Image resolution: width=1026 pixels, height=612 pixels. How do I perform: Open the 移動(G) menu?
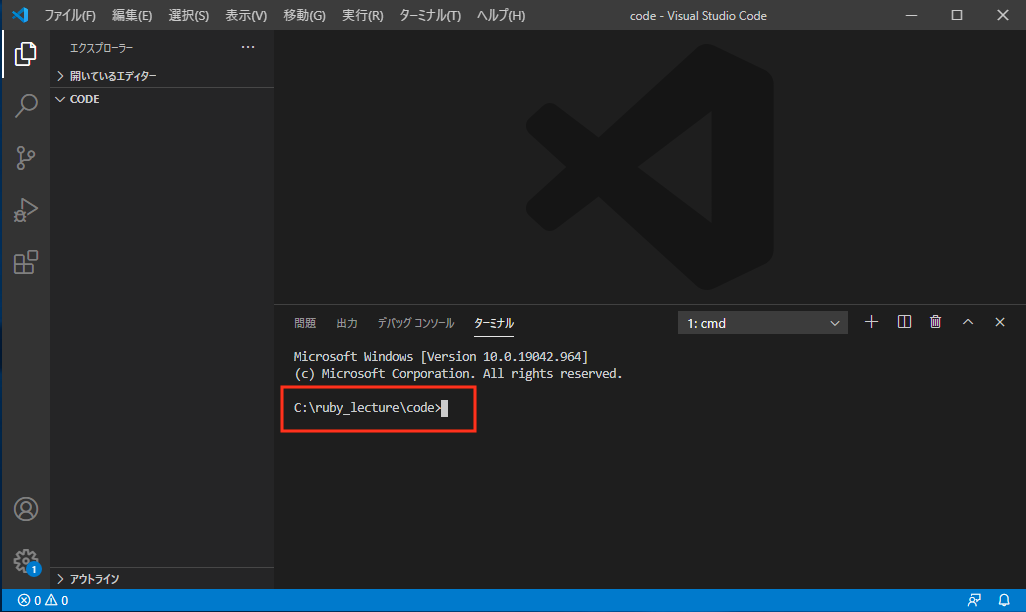tap(304, 15)
